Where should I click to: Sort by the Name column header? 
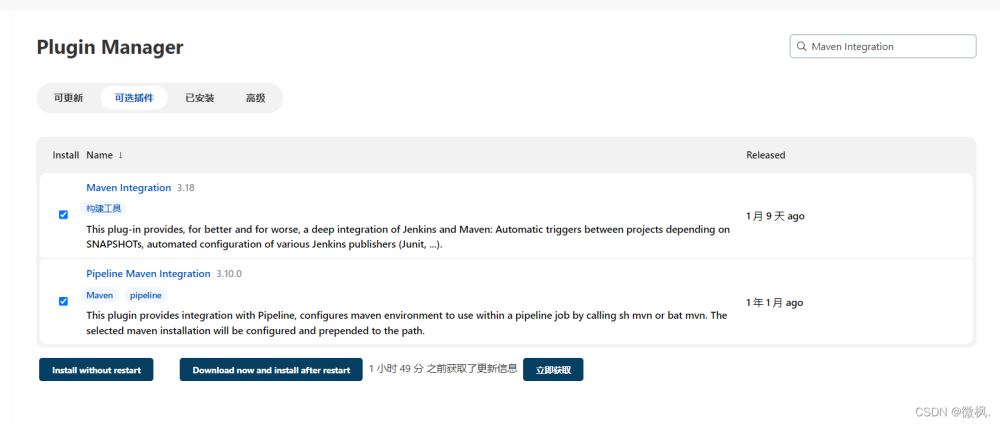99,155
